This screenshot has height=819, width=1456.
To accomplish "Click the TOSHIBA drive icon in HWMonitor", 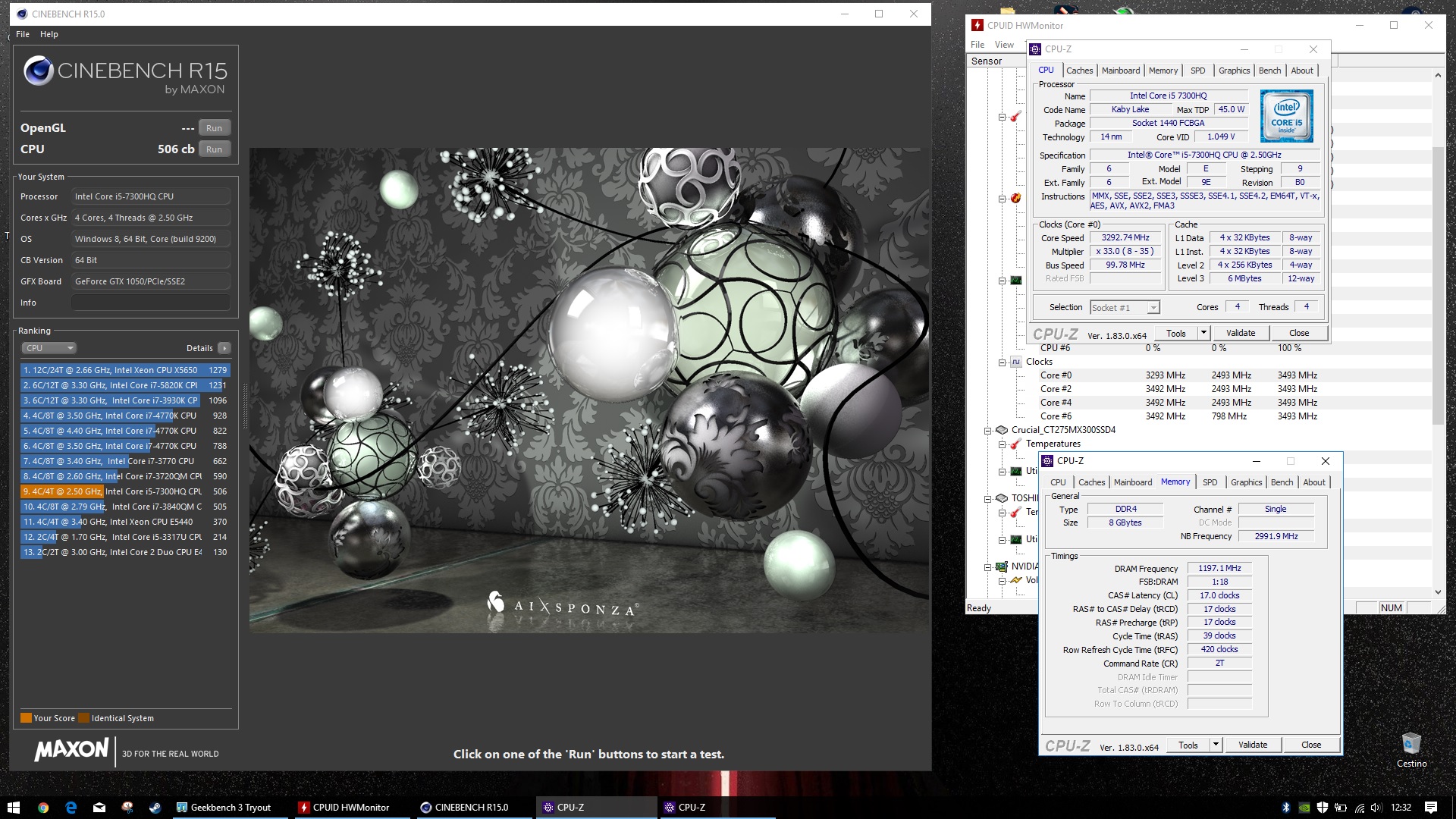I will point(1002,498).
